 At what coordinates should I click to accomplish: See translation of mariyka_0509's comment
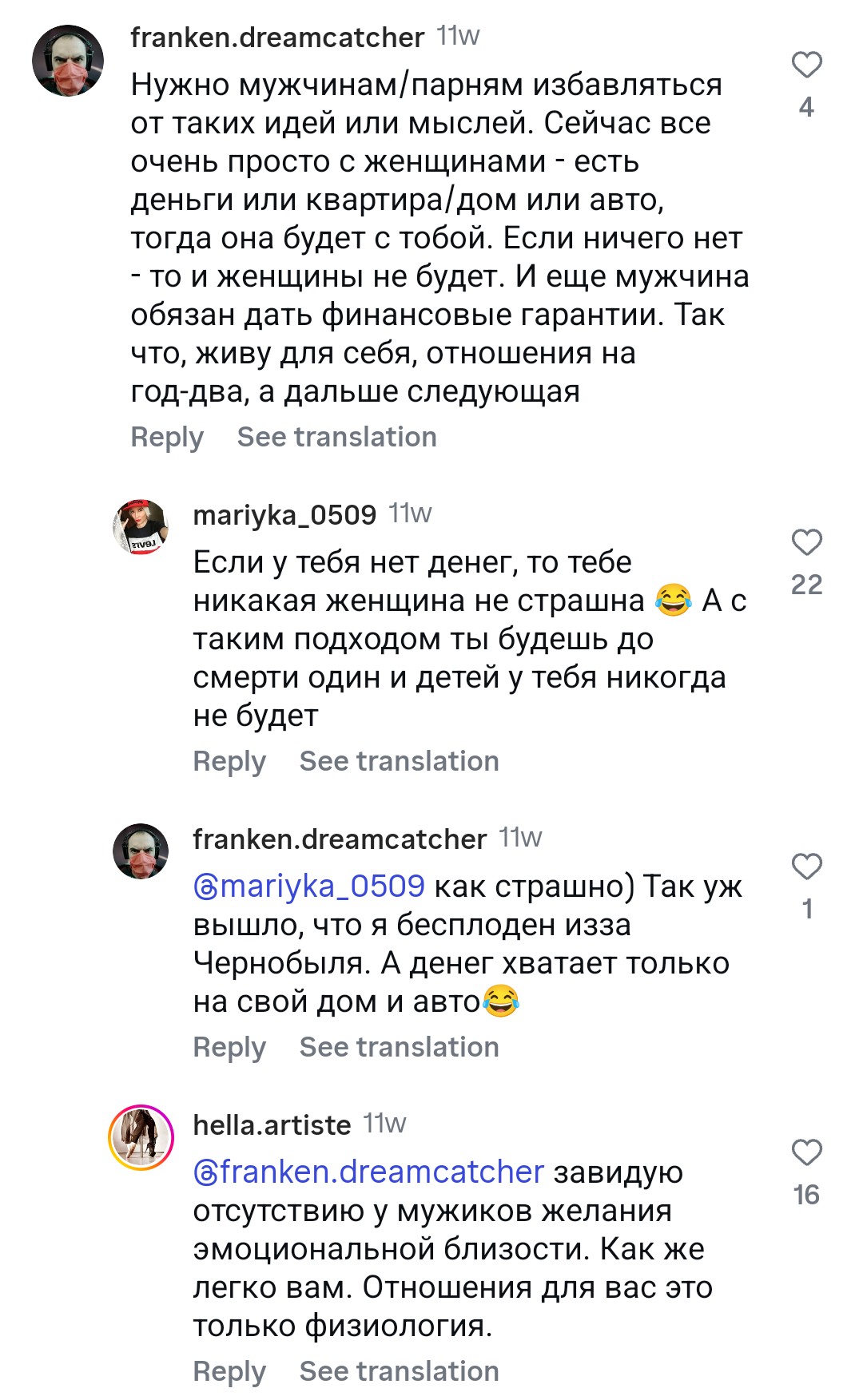(399, 761)
